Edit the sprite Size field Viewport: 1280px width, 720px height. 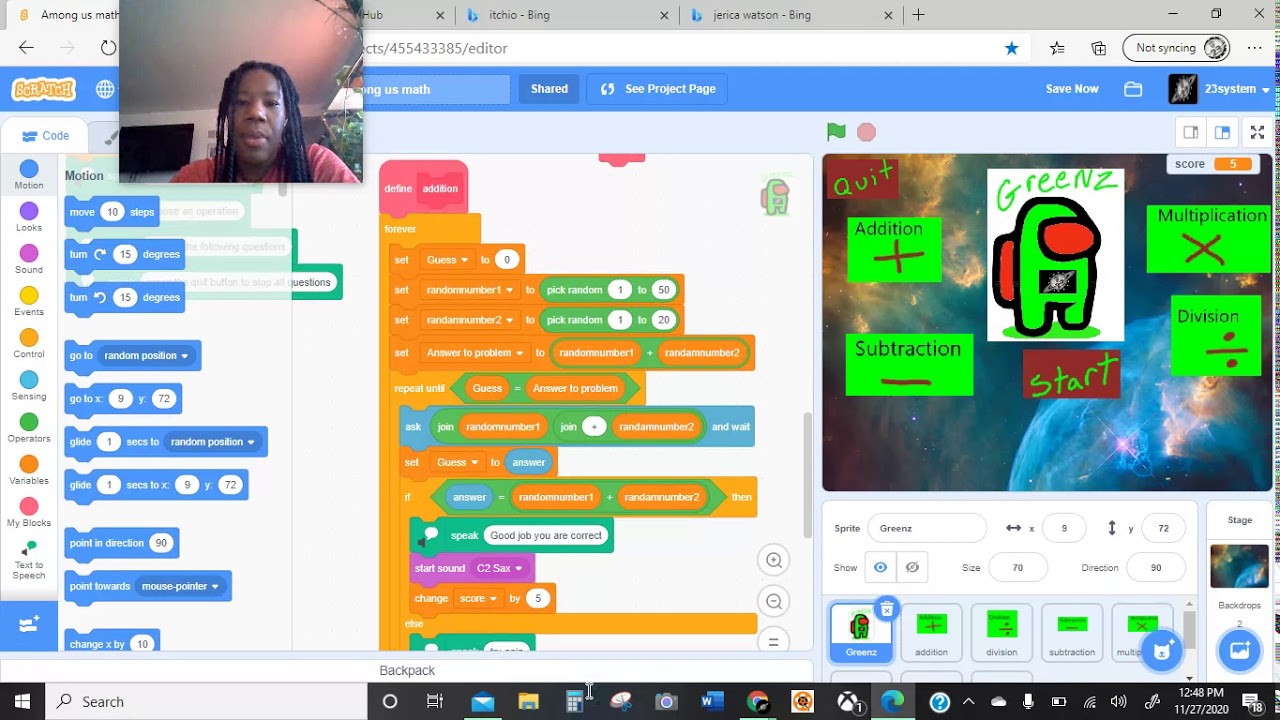[1017, 567]
